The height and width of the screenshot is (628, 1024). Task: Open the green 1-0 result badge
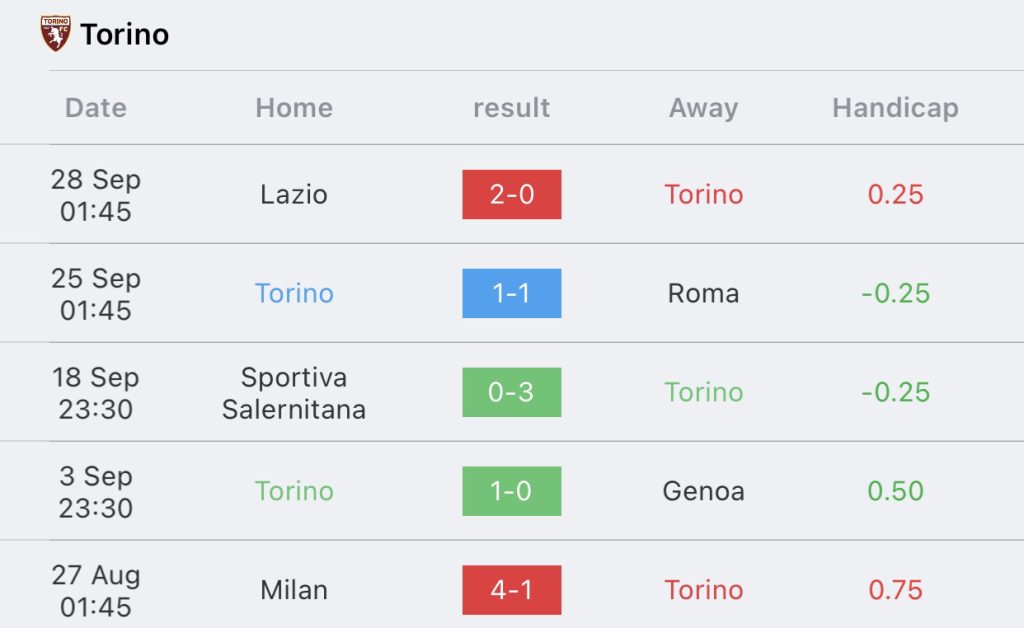[512, 491]
